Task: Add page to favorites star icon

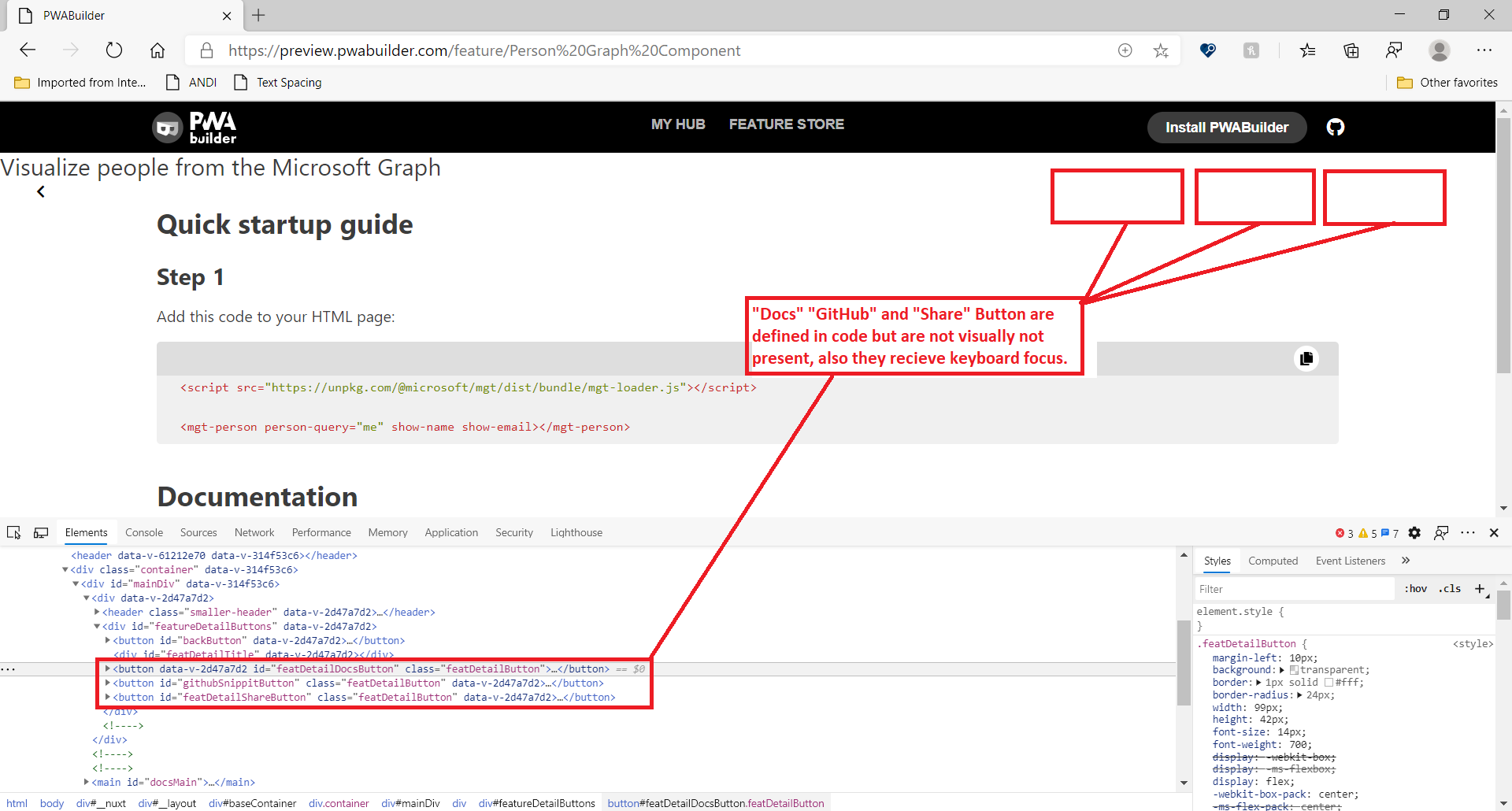Action: click(1161, 50)
